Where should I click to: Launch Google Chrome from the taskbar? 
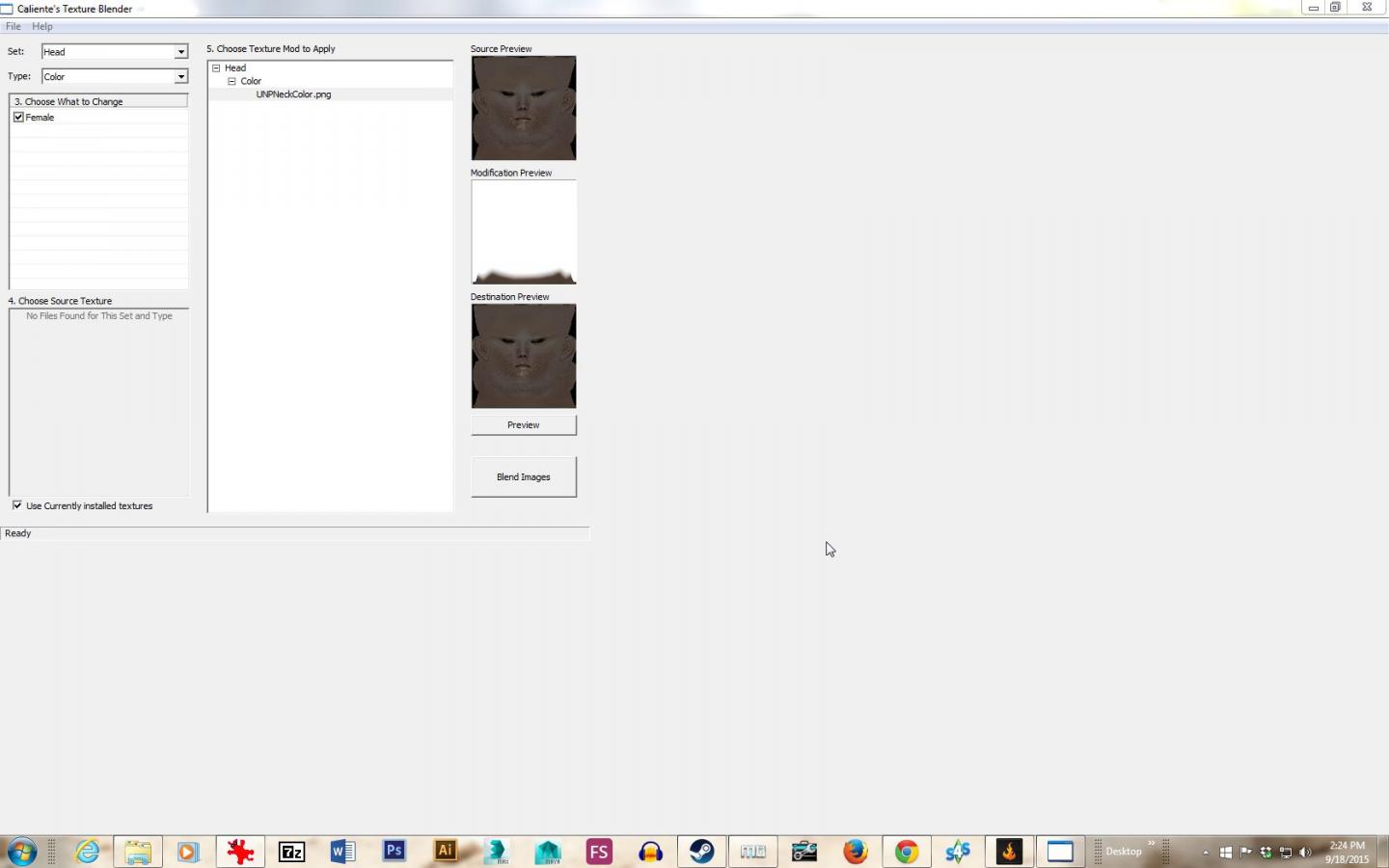click(906, 851)
